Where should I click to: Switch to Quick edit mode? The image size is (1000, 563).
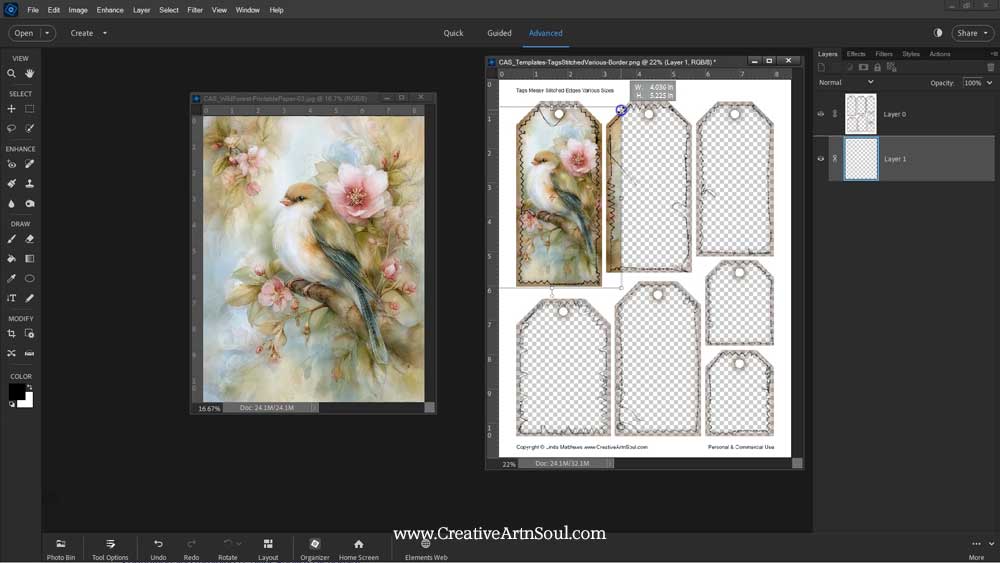tap(453, 33)
